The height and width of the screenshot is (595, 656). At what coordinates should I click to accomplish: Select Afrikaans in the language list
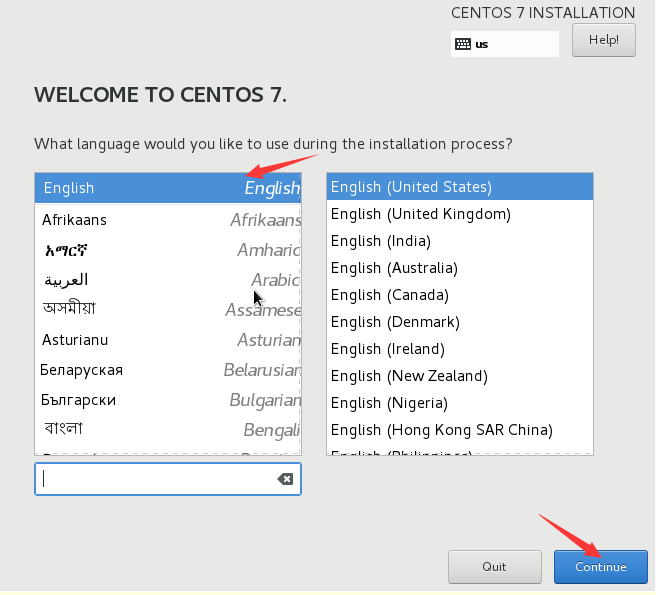168,220
